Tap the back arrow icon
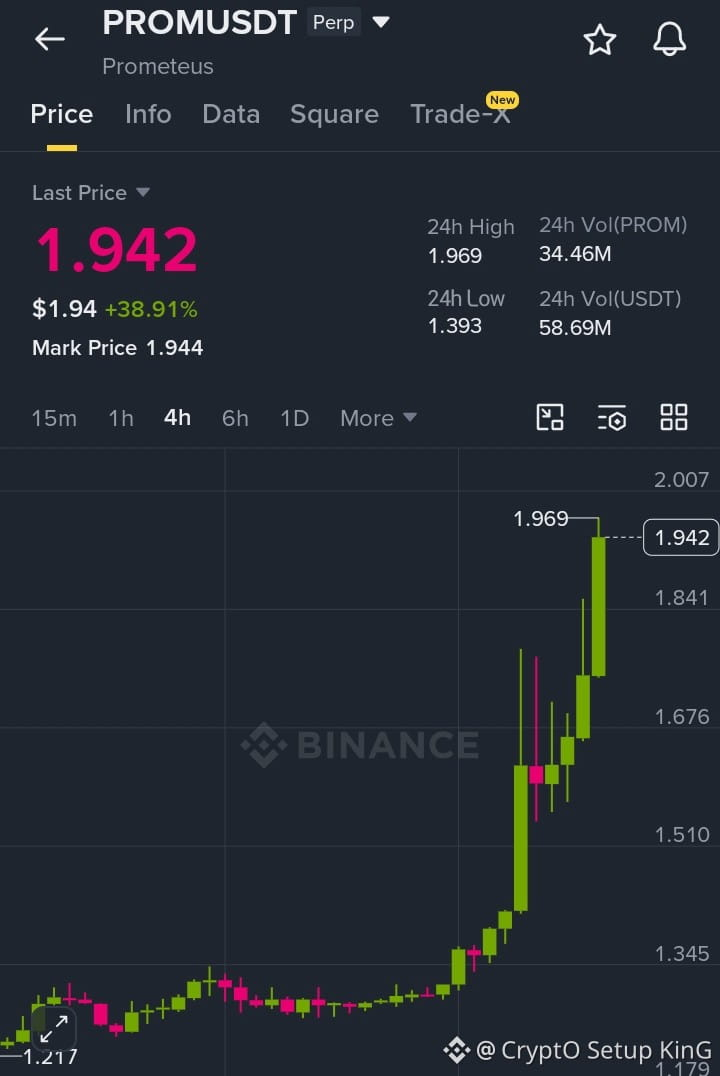 [49, 39]
